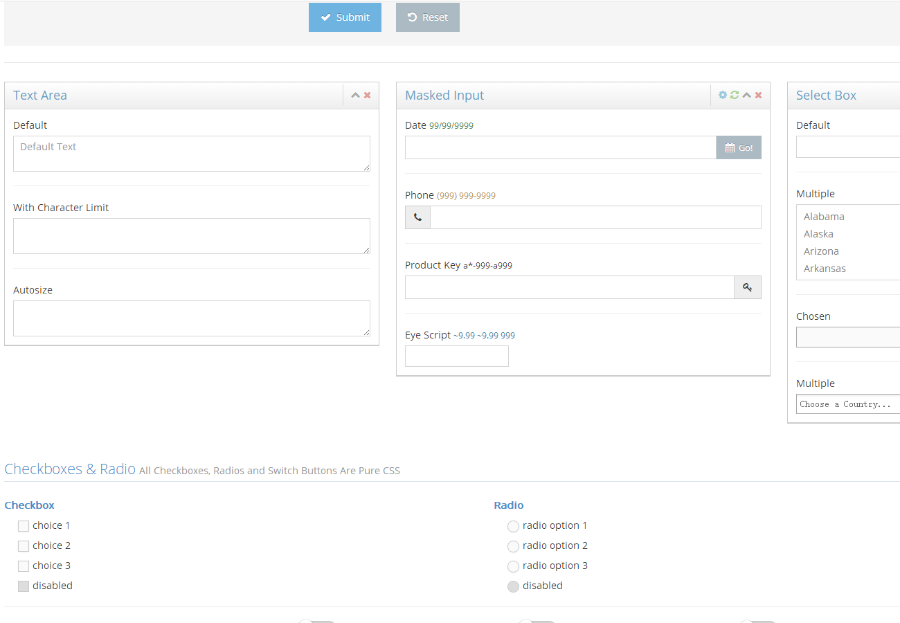The image size is (900, 623).
Task: Select Alabama in the Multiple list
Action: point(848,216)
